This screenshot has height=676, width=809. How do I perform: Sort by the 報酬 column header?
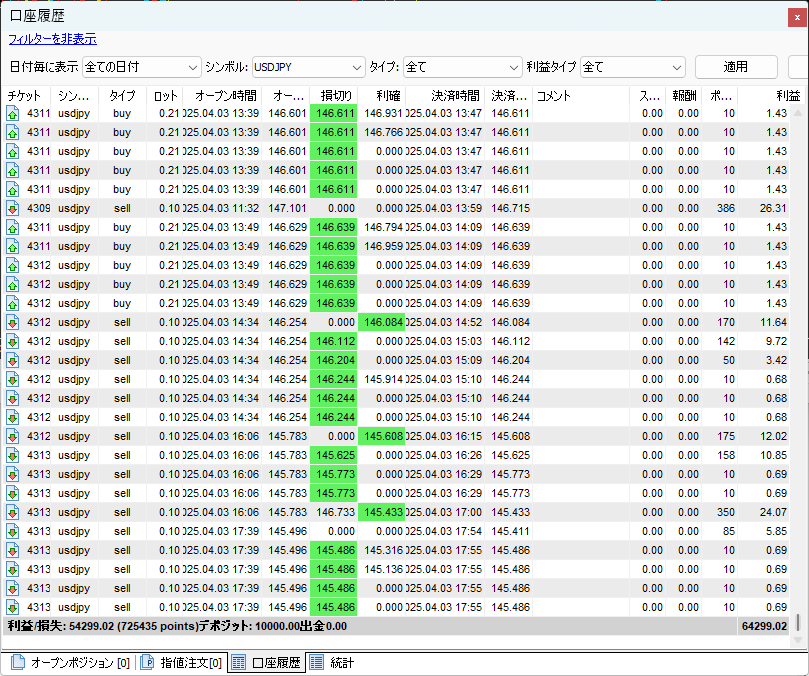click(x=684, y=95)
